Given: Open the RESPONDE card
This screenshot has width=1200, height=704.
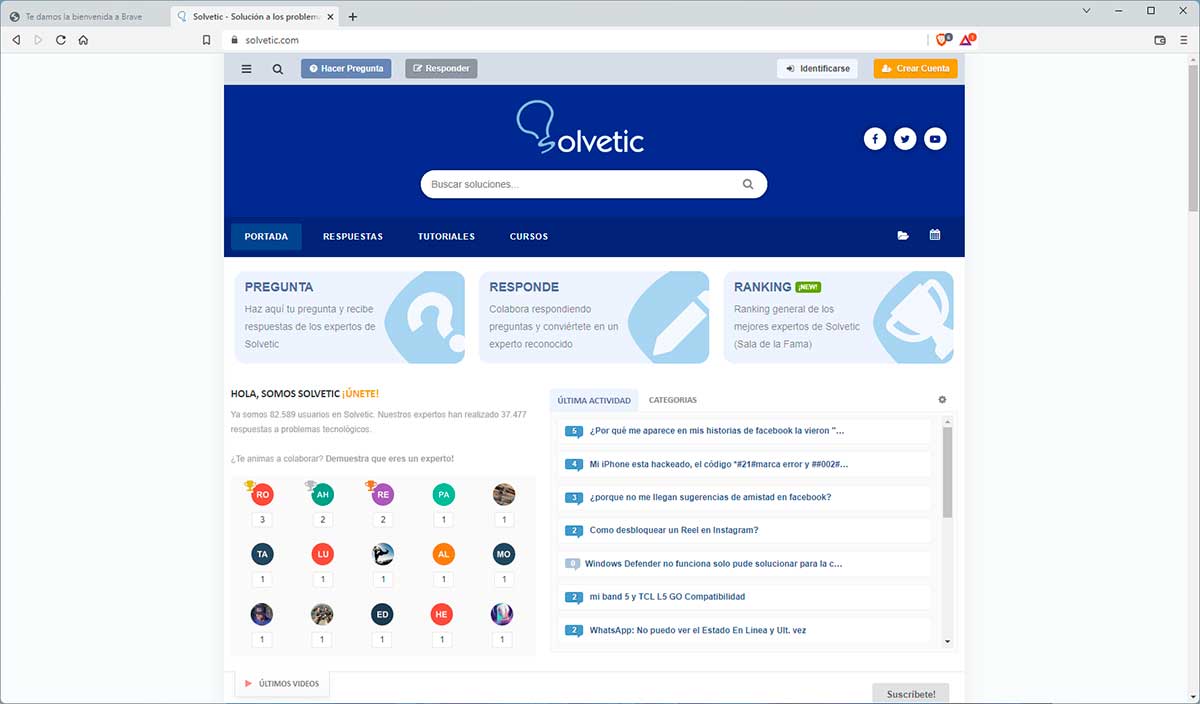Looking at the screenshot, I should coord(594,317).
